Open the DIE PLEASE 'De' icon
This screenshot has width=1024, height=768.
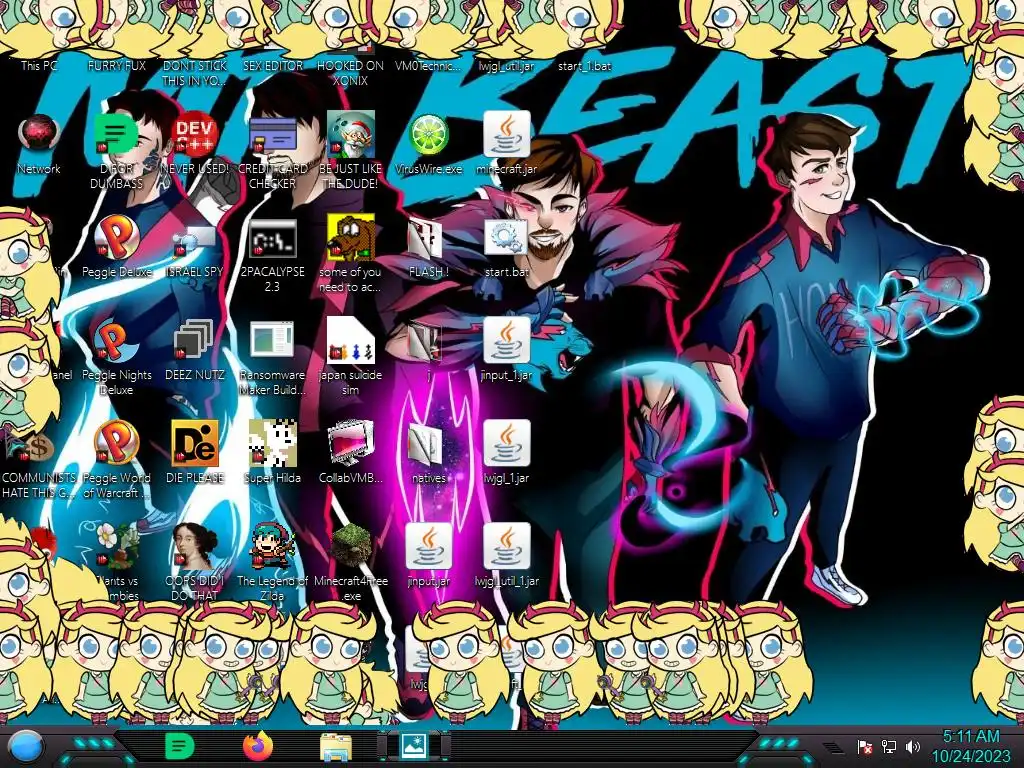point(194,443)
